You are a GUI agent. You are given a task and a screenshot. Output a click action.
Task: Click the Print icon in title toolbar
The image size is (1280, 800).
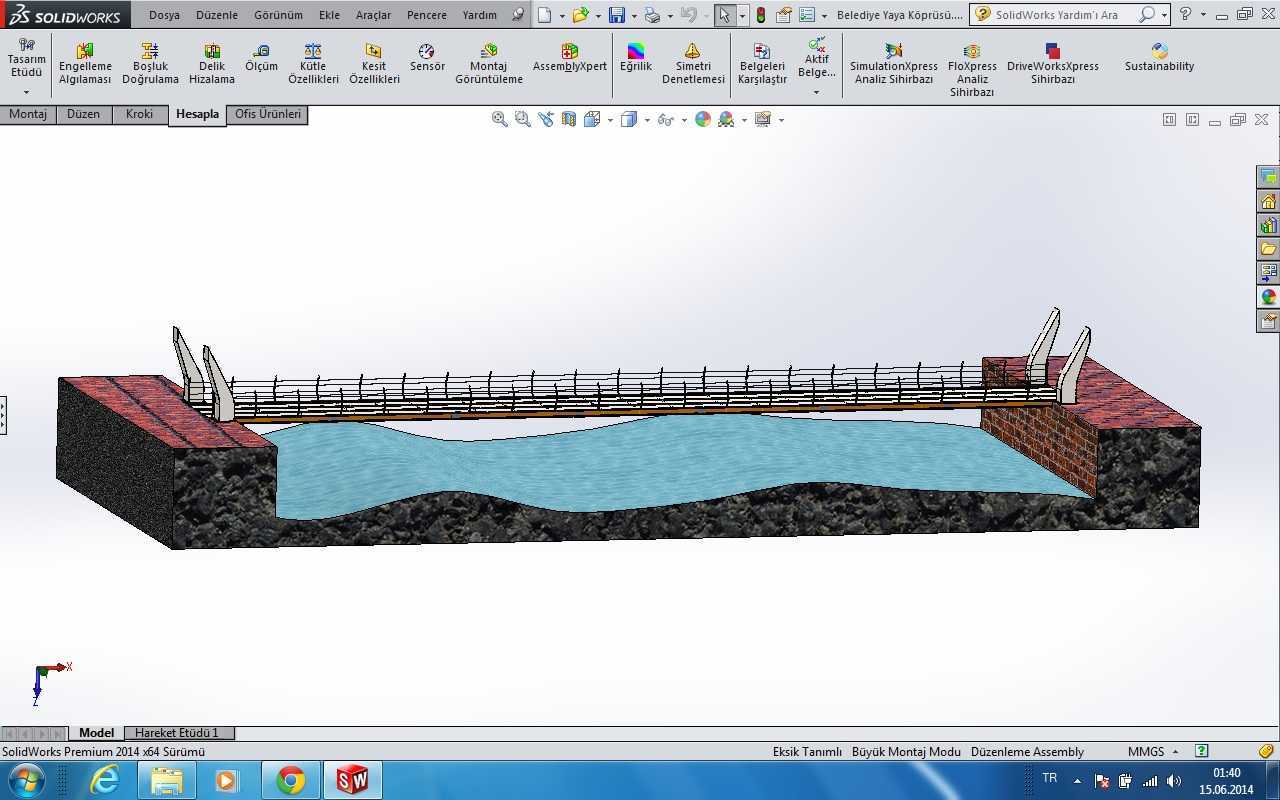652,15
